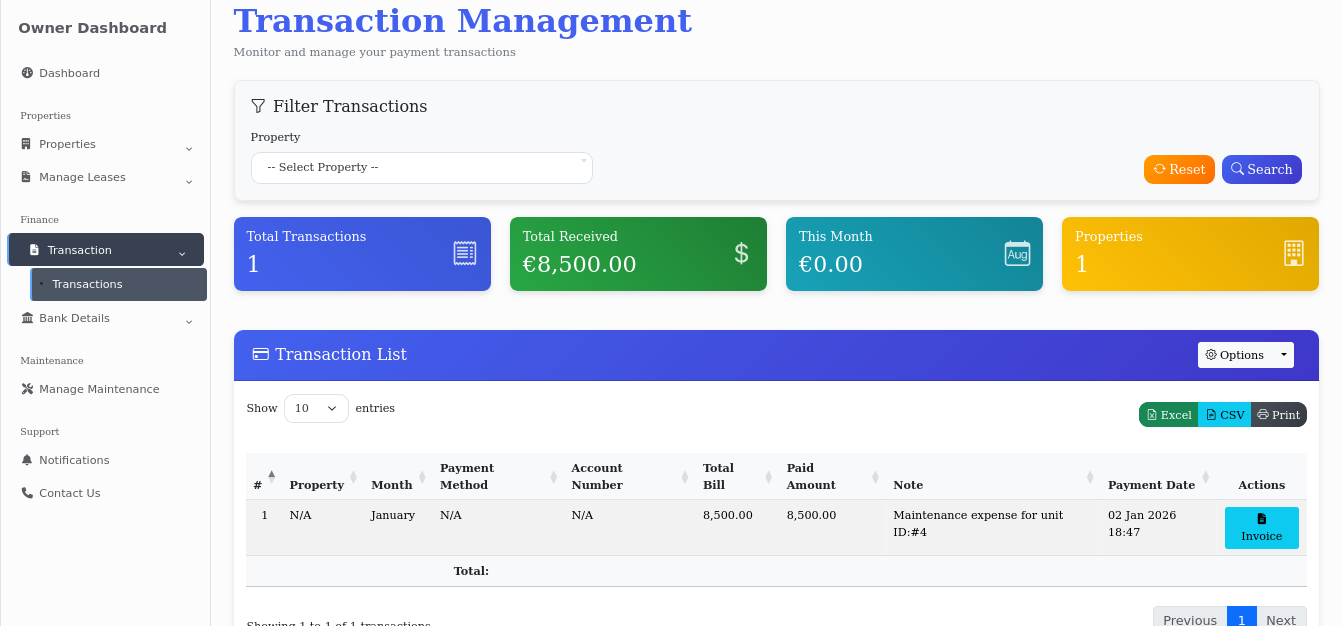Expand the Manage Leases submenu chevron
The width and height of the screenshot is (1342, 626).
(x=189, y=180)
